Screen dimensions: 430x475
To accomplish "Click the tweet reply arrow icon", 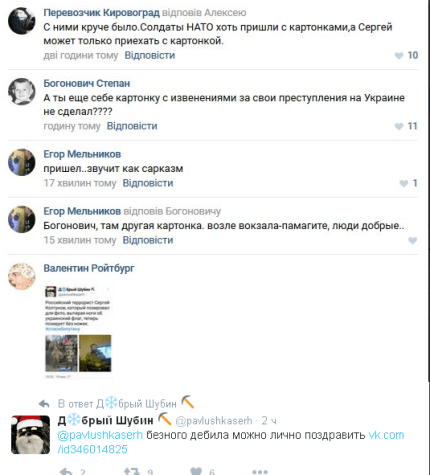I will pos(66,471).
